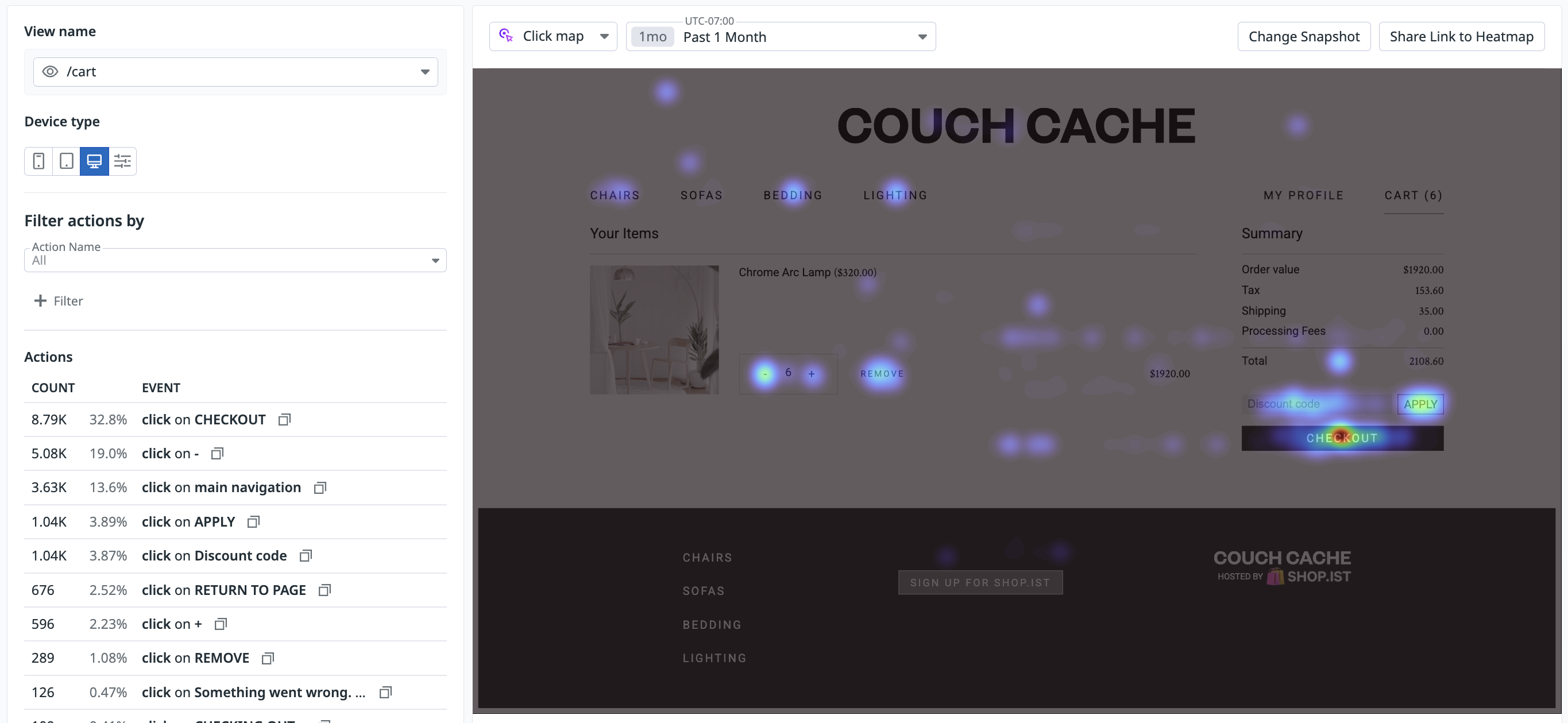Select the click on Discount code row
Screen dimensions: 1568x723
[214, 556]
